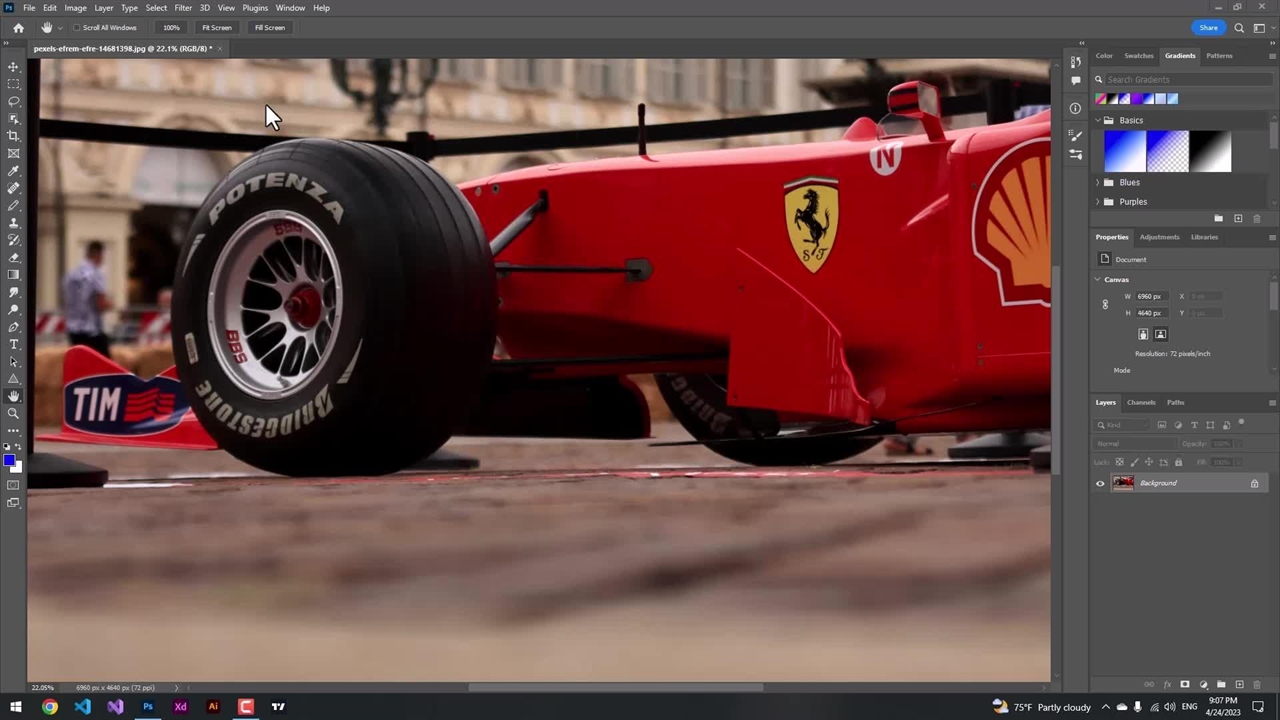Toggle the Background layer lock icon
Viewport: 1280px width, 720px height.
(x=1254, y=484)
